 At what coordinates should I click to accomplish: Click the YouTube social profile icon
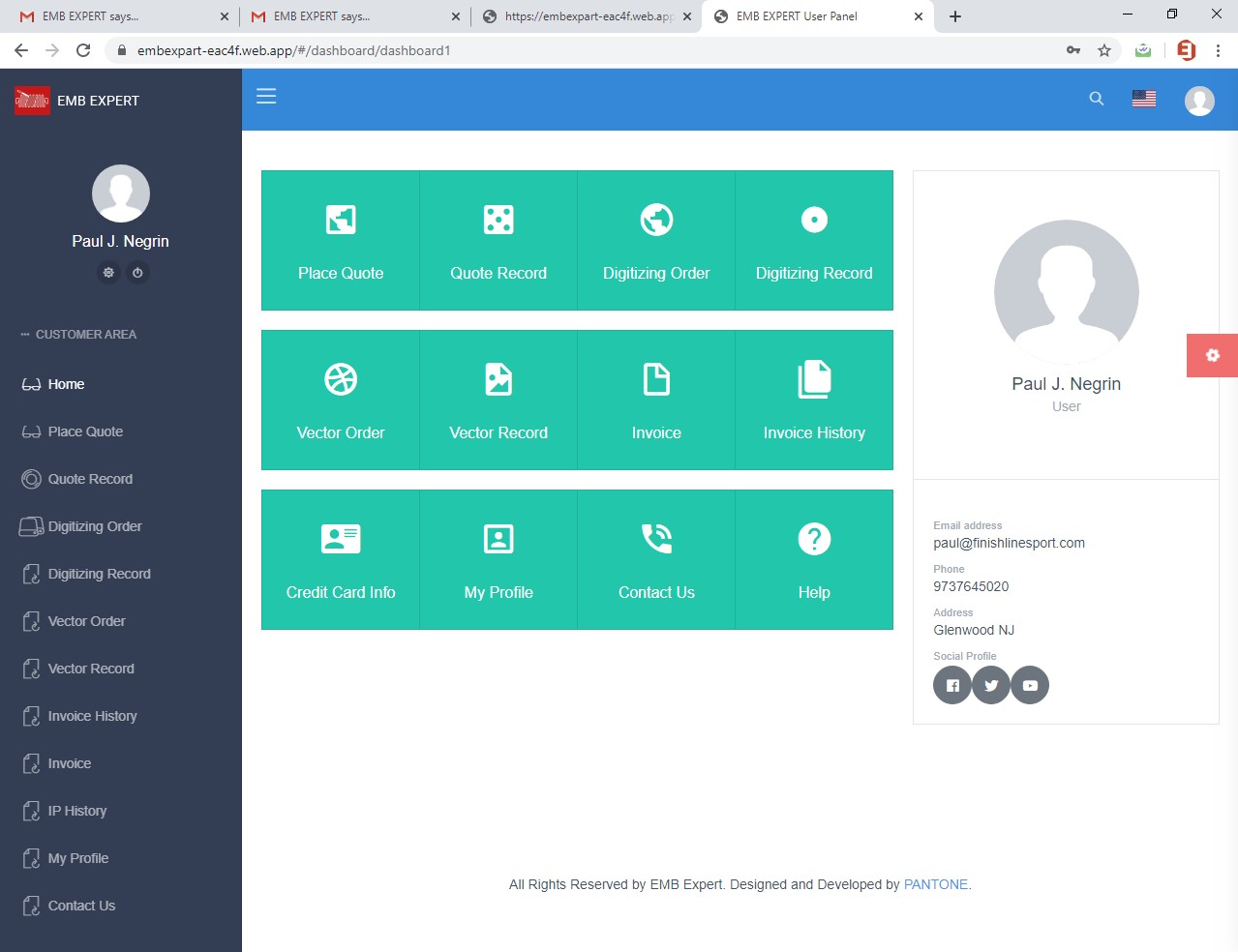1030,686
